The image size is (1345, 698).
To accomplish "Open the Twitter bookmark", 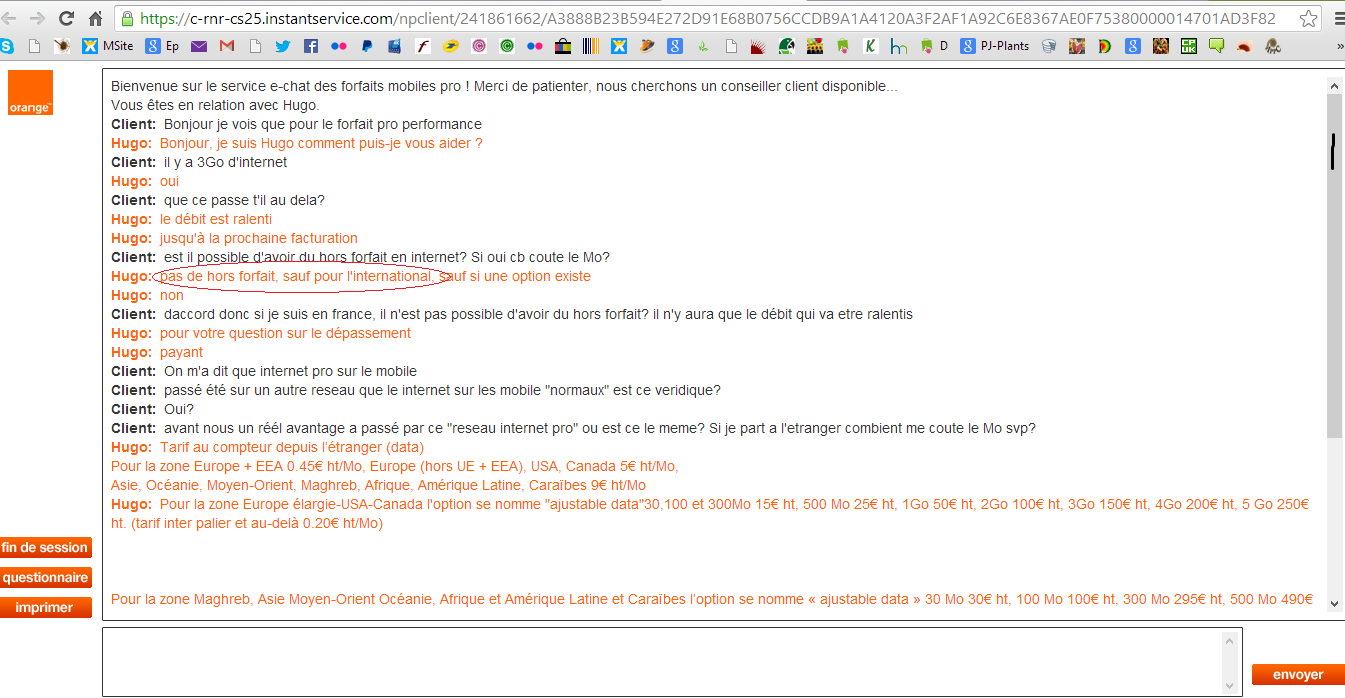I will click(283, 46).
